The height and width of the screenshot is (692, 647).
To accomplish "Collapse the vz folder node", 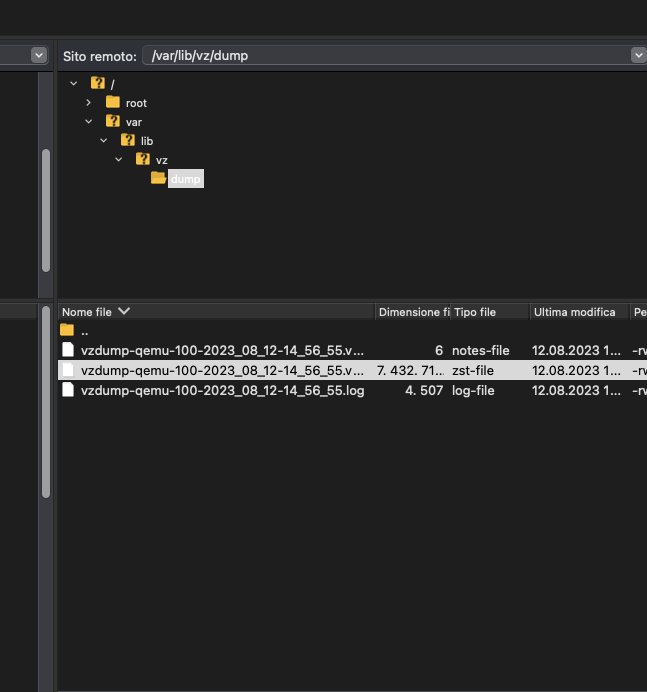I will 119,159.
